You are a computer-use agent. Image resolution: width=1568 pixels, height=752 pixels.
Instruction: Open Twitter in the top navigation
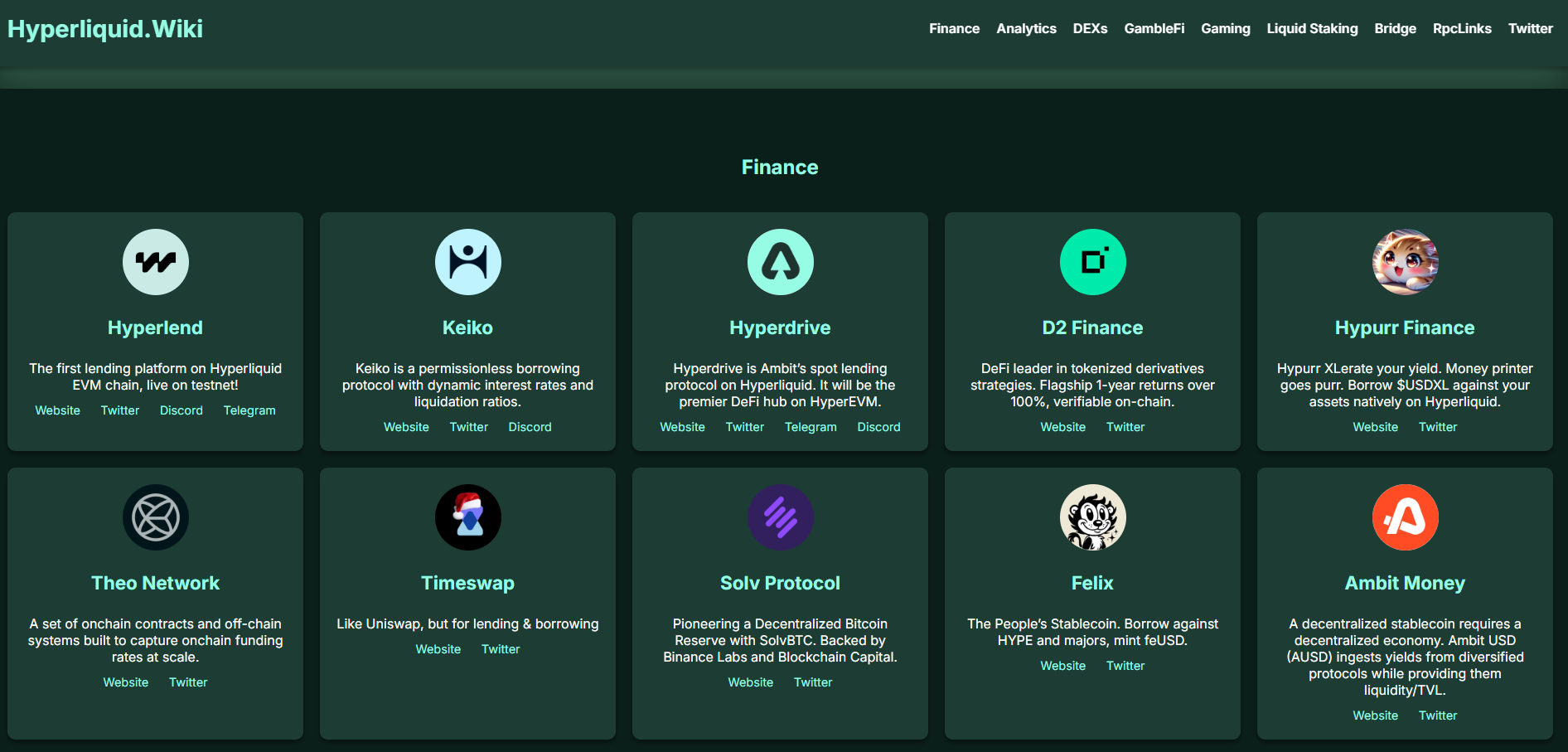point(1531,29)
